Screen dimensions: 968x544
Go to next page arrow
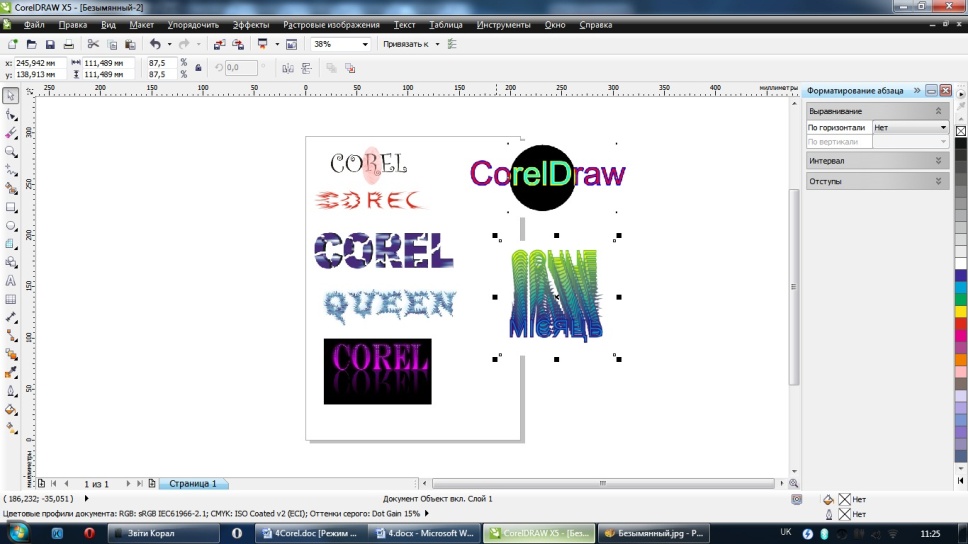pos(128,483)
